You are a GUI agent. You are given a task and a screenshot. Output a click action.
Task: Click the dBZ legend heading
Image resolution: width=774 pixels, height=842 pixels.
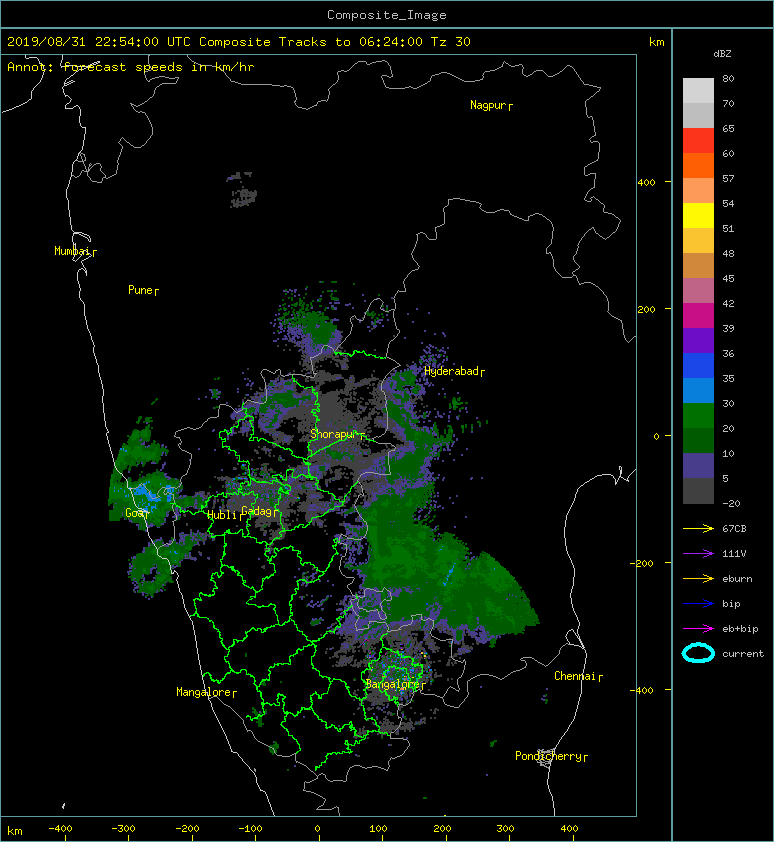[722, 54]
